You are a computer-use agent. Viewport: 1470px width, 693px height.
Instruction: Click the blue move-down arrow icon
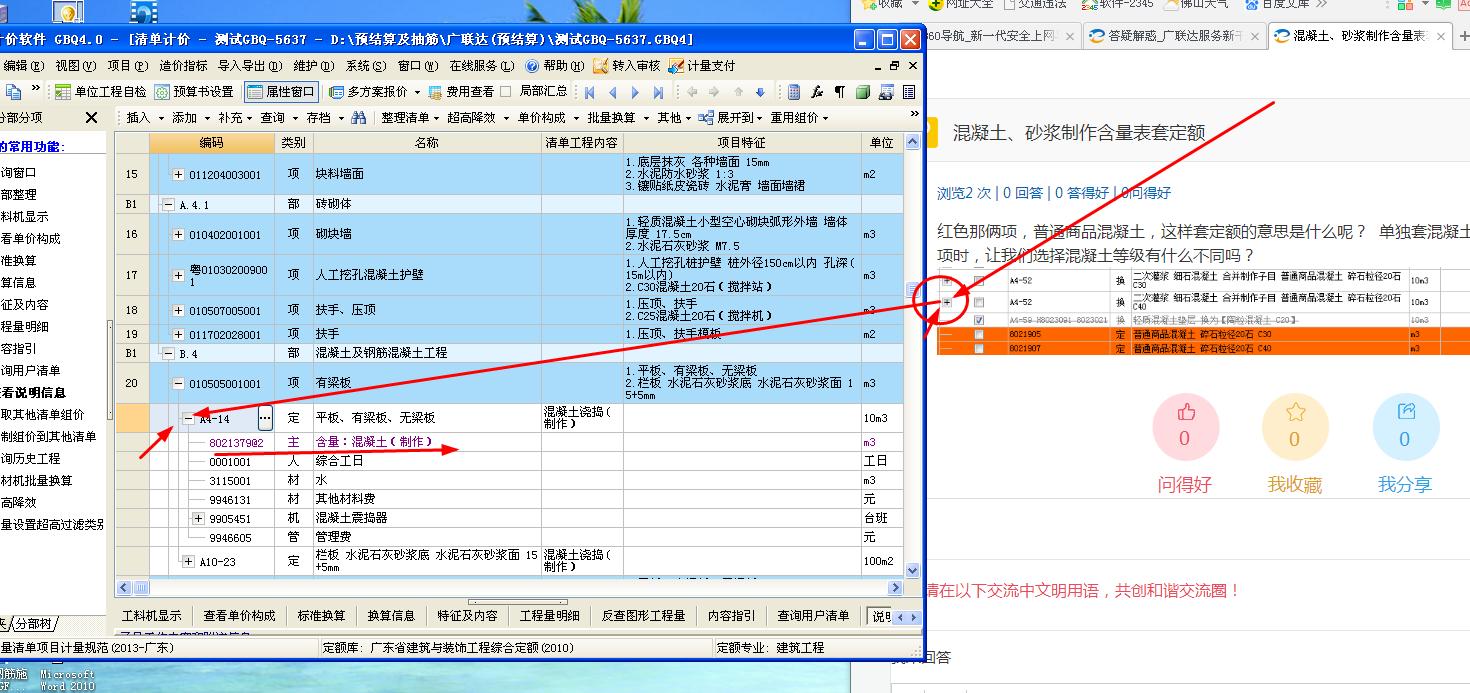click(x=759, y=92)
